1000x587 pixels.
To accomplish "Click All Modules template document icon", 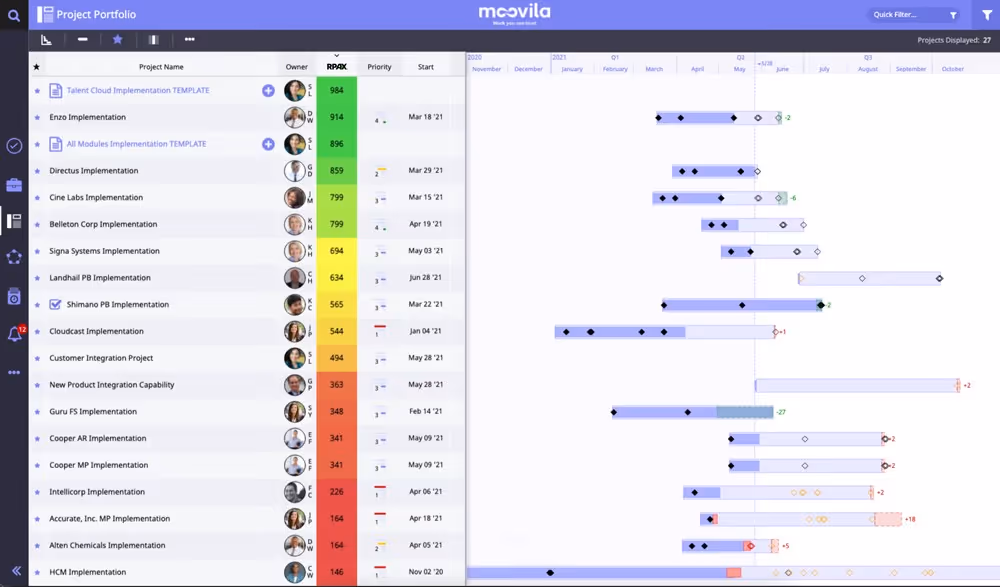I will point(55,144).
